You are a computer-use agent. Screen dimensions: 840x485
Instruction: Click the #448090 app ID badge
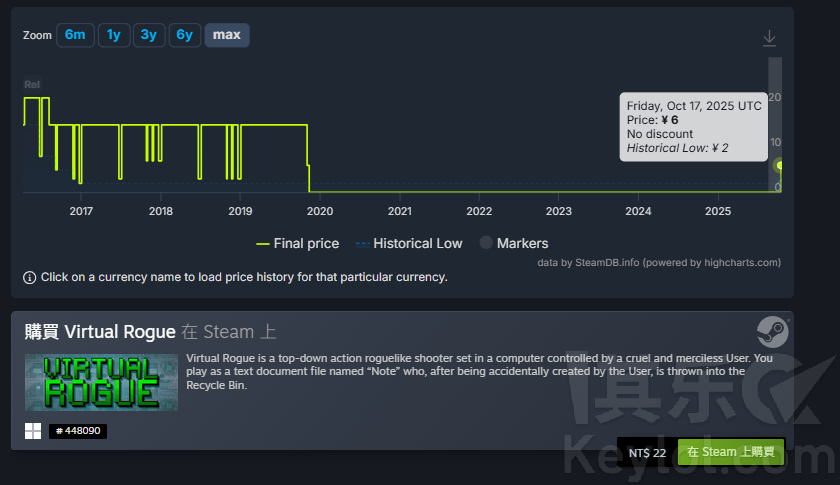(77, 431)
